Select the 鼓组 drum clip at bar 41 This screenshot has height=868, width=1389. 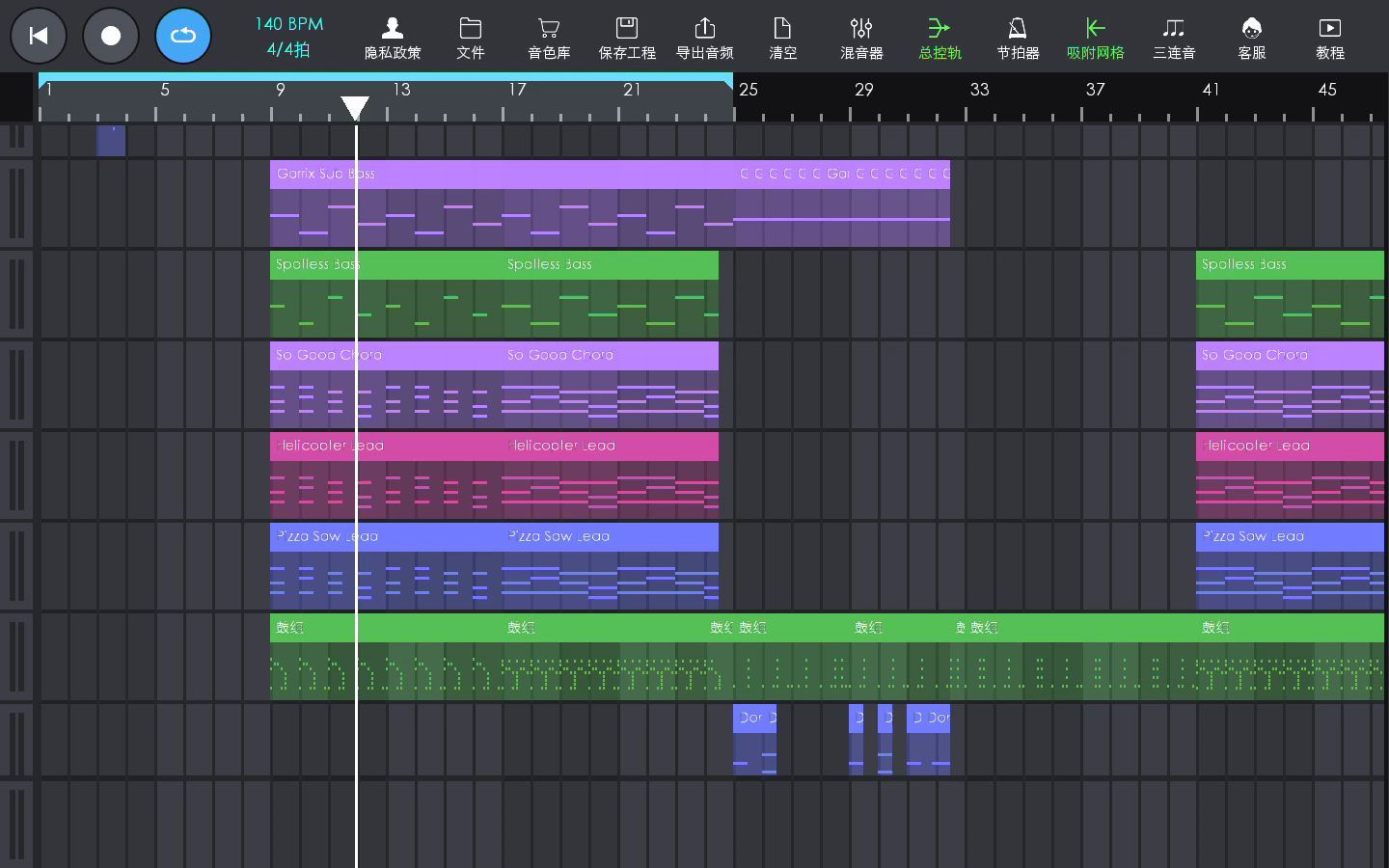tap(1290, 657)
